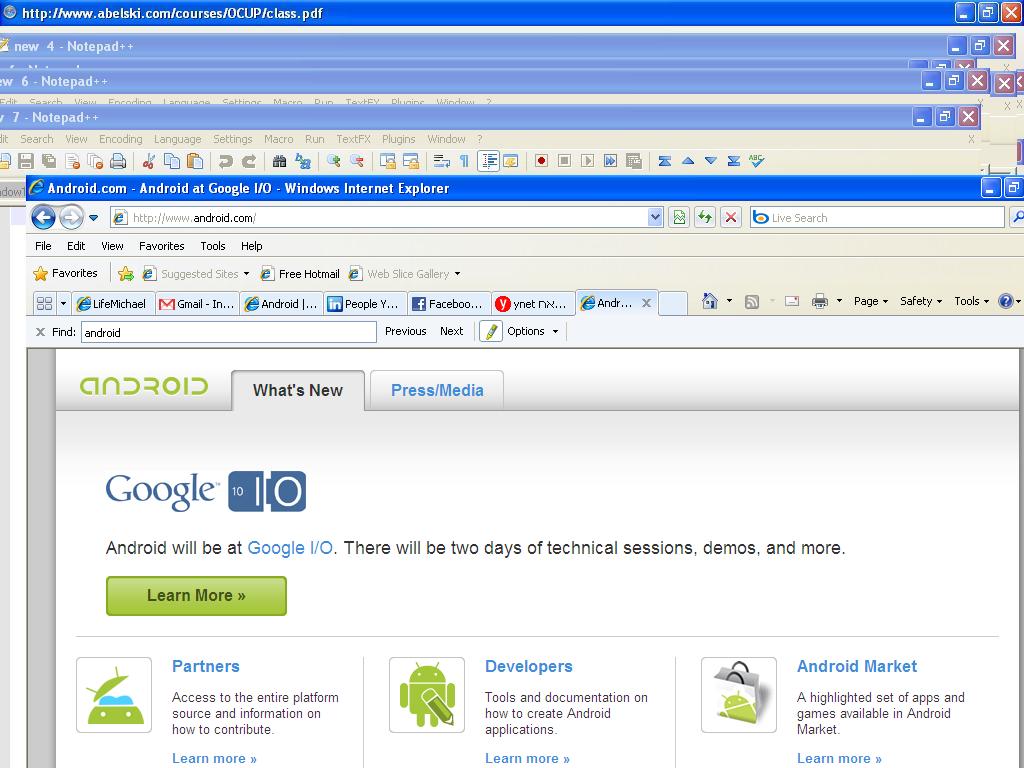The height and width of the screenshot is (768, 1024).
Task: Expand address bar autocomplete dropdown
Action: point(655,218)
